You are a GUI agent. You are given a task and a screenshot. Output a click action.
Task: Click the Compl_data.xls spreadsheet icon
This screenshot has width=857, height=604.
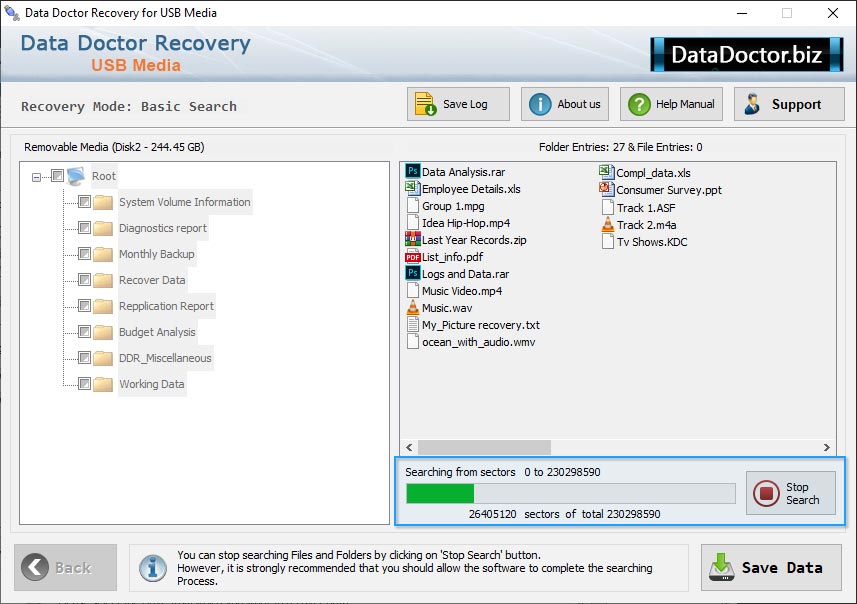pyautogui.click(x=607, y=172)
